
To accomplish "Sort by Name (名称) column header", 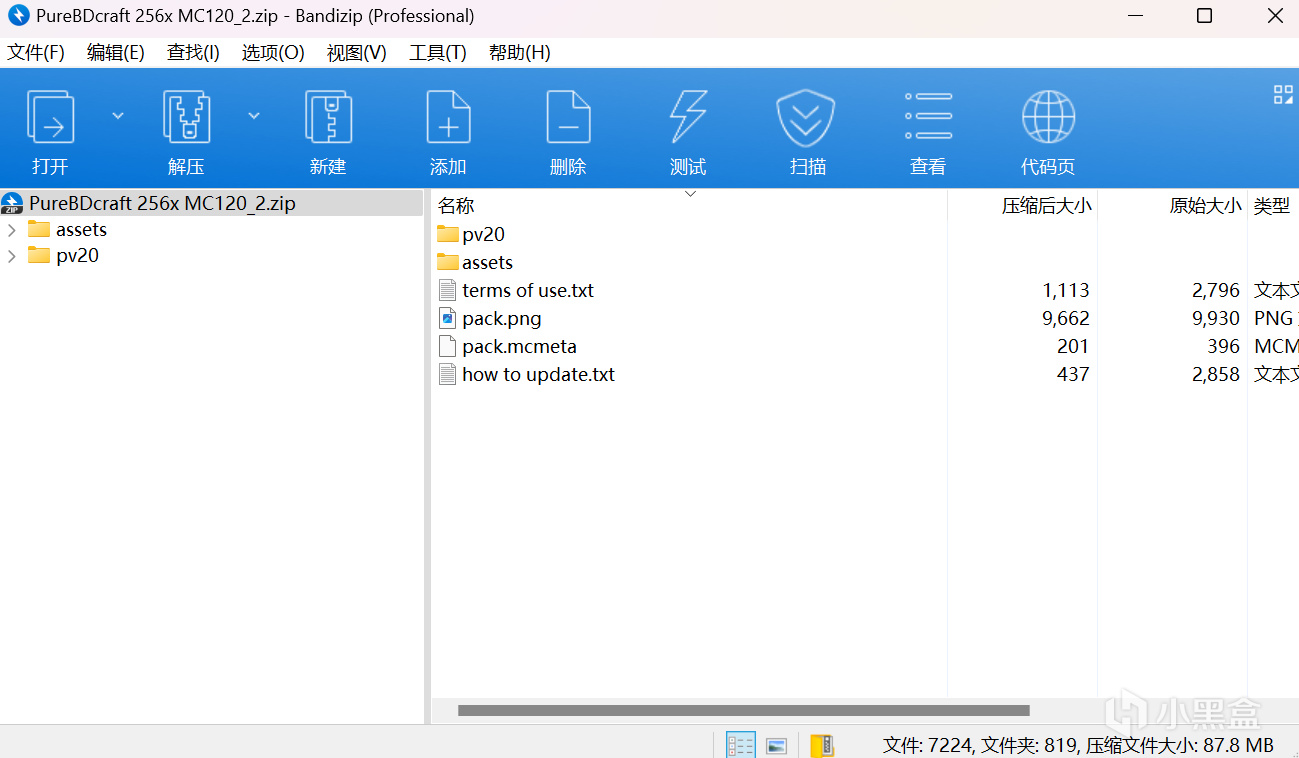I will 456,206.
